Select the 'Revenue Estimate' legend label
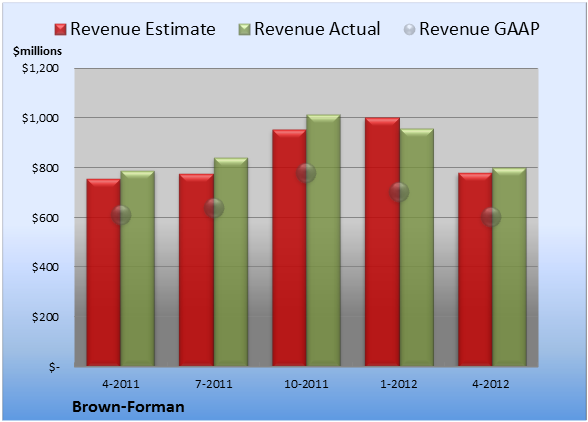This screenshot has height=422, width=588. pyautogui.click(x=143, y=29)
